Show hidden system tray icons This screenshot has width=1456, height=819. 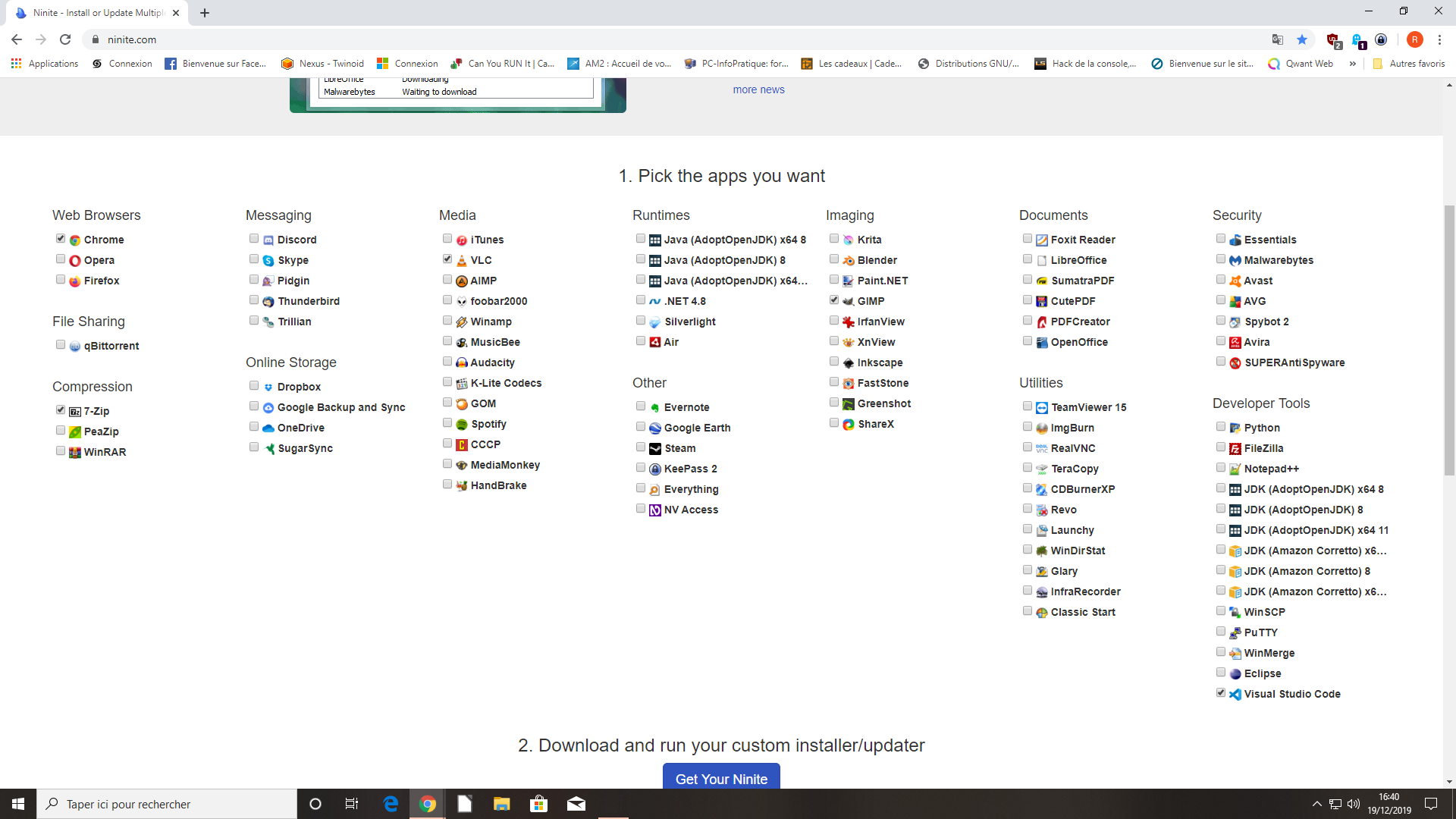[1316, 804]
